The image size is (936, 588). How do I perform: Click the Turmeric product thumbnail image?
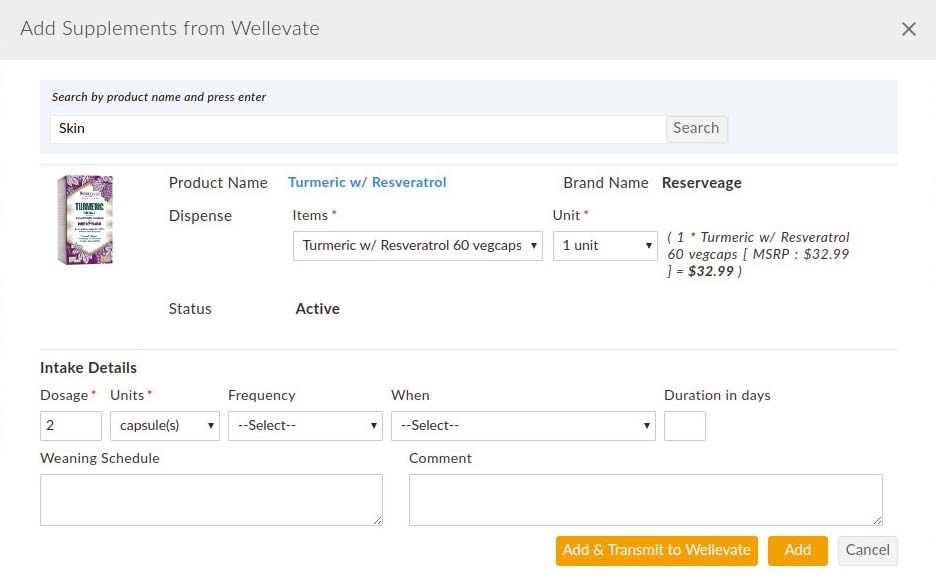point(86,222)
